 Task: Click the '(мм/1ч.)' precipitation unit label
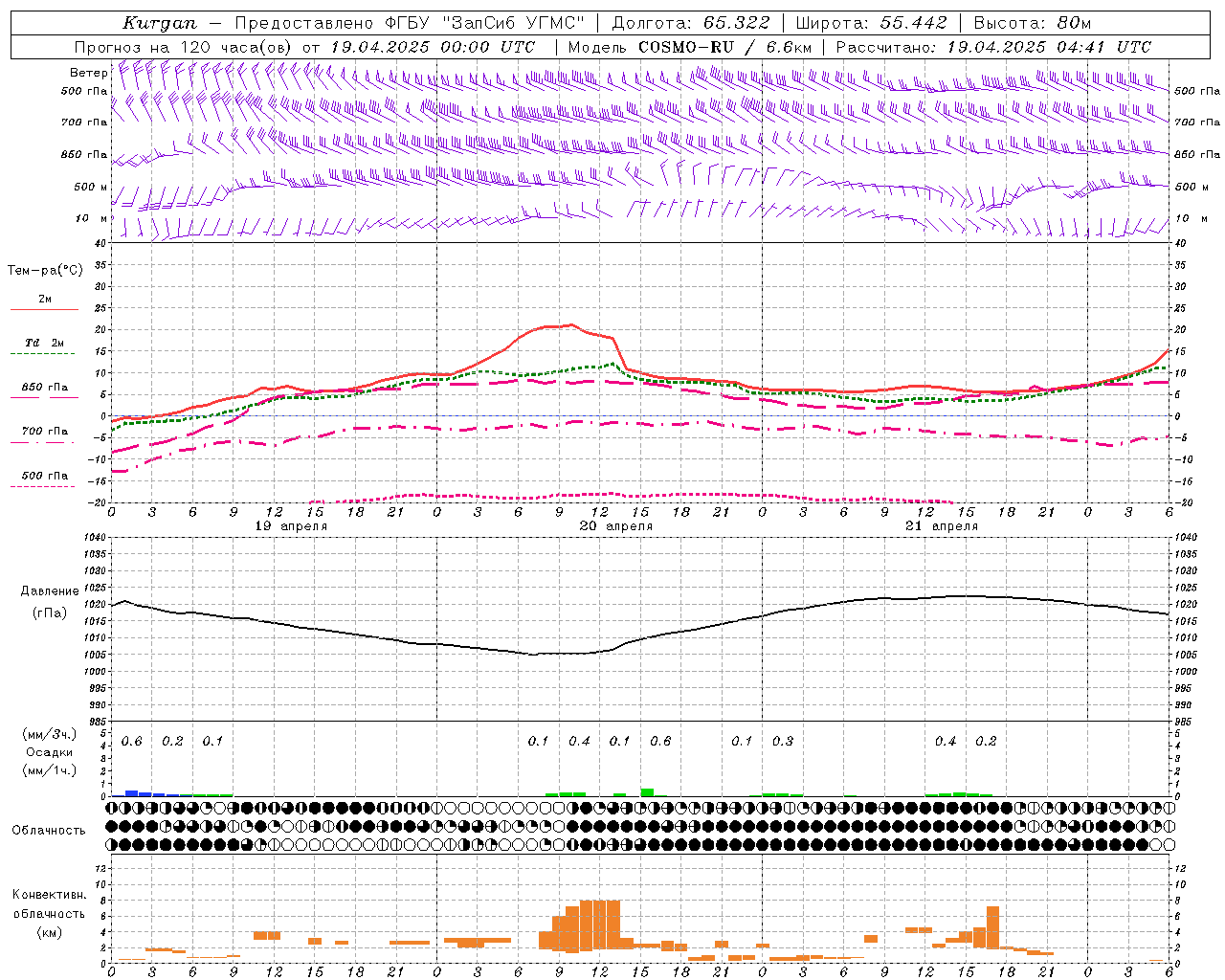click(50, 770)
